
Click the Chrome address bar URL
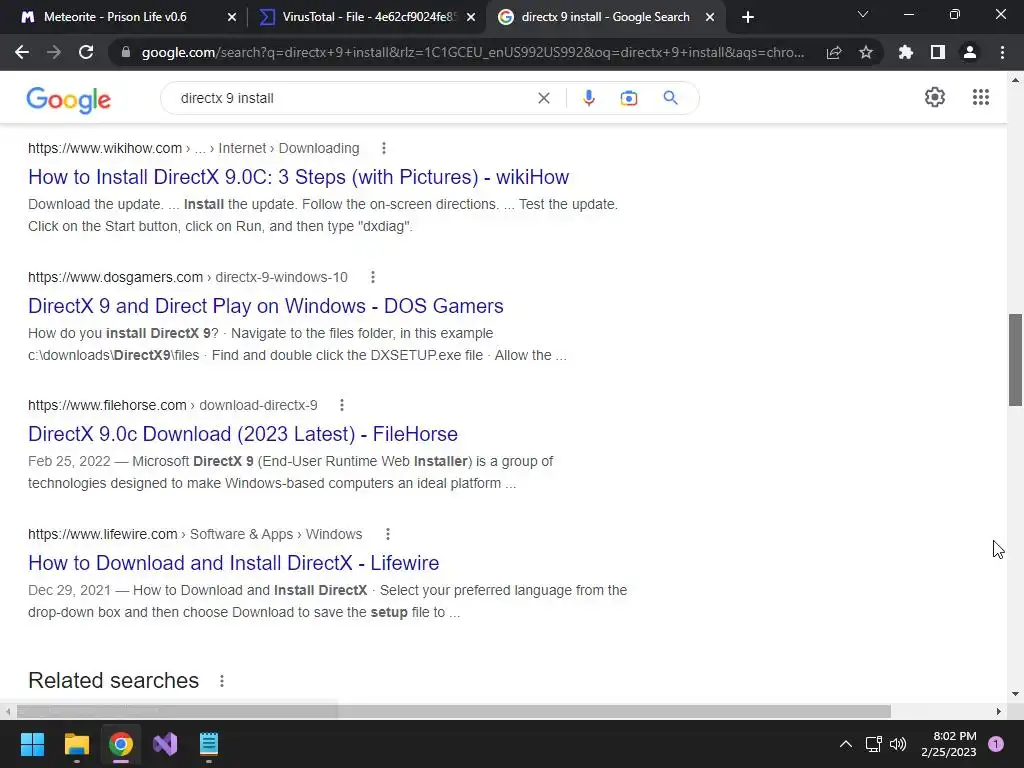click(x=473, y=52)
